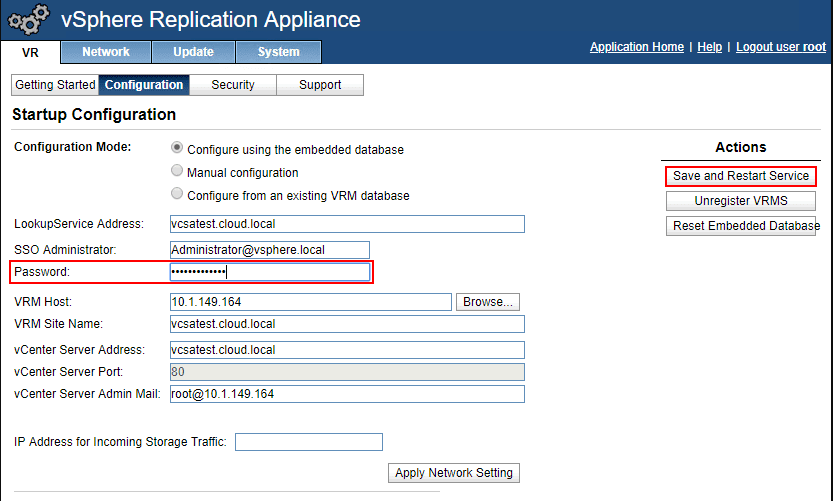Viewport: 833px width, 501px height.
Task: Click the 'Configuration Mode:' label
Action: [72, 147]
